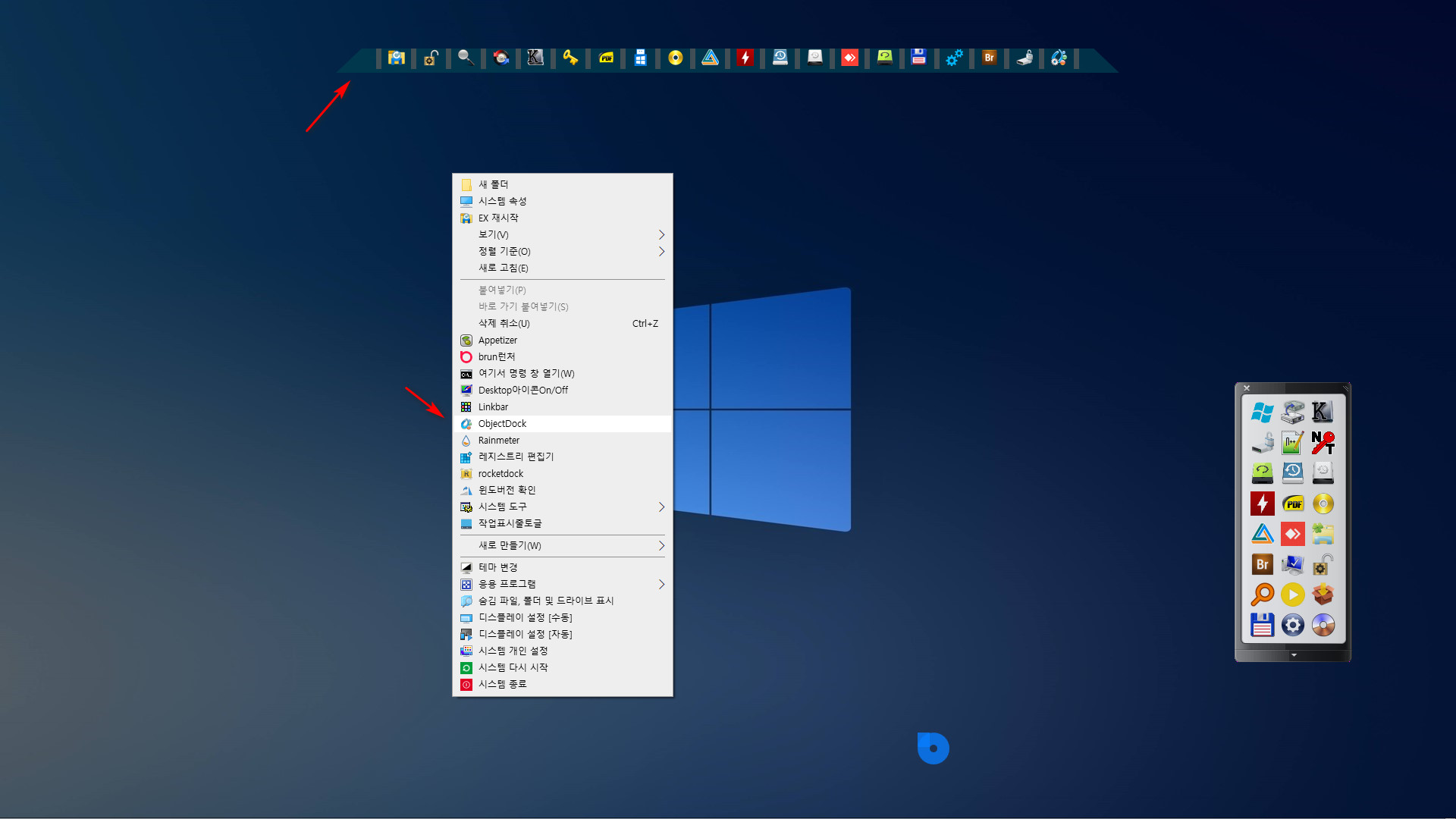Click the red lightning bolt icon in top dock
Screen dimensions: 1456x819
(x=745, y=58)
